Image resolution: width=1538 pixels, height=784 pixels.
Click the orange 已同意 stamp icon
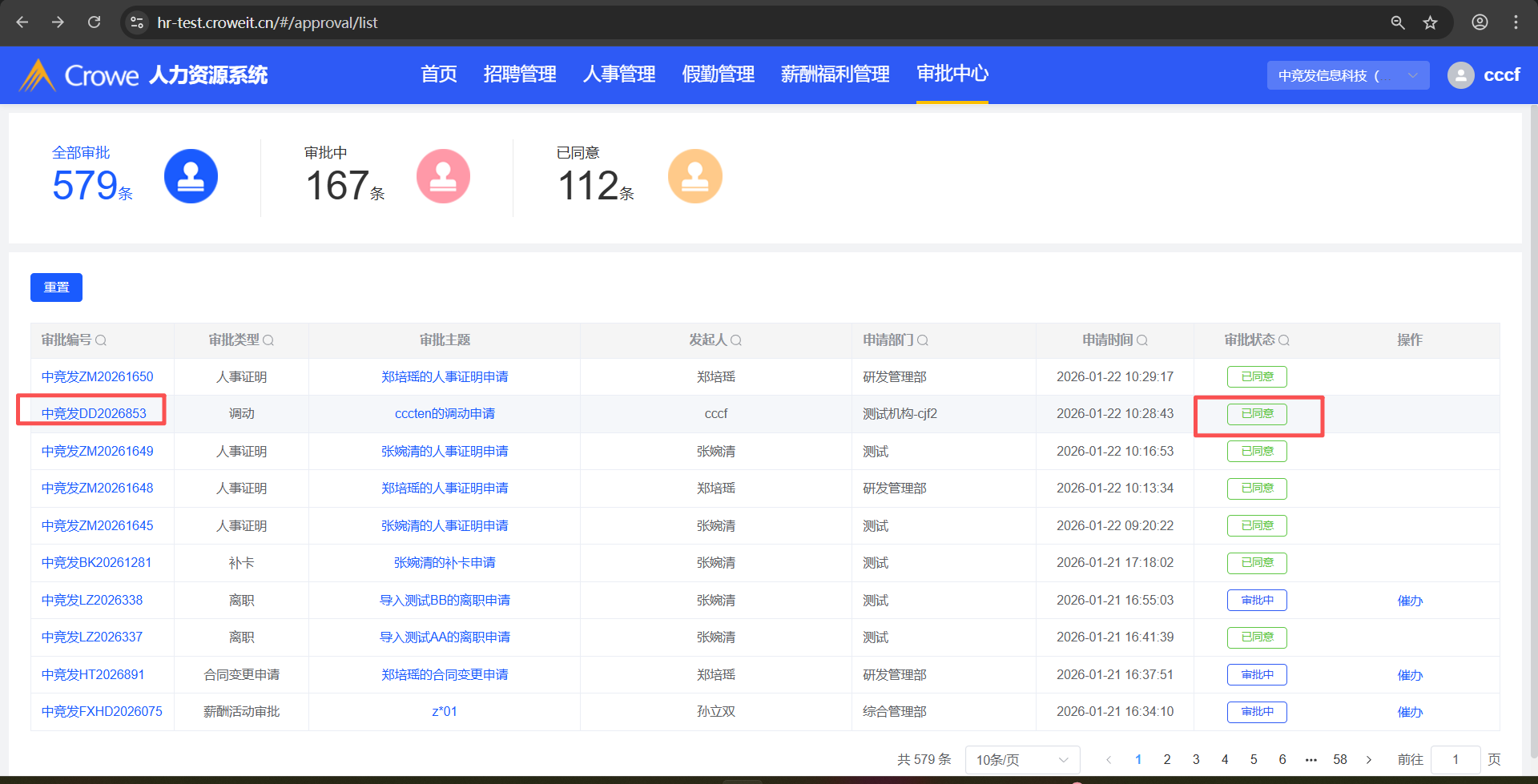[x=695, y=176]
